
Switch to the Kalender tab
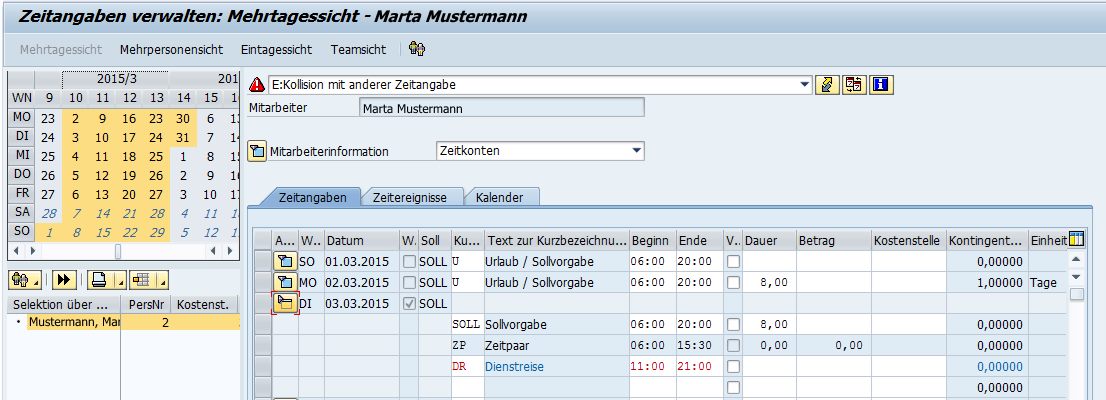[x=499, y=198]
